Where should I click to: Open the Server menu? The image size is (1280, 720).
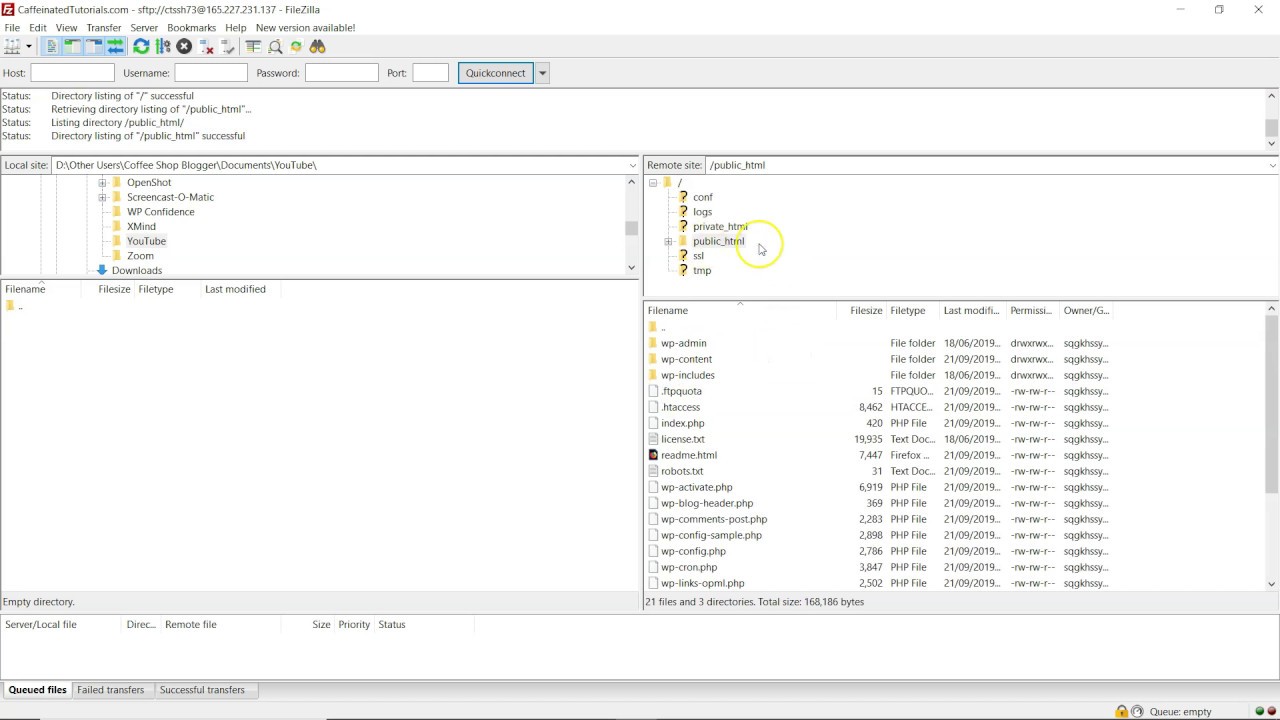pyautogui.click(x=144, y=28)
